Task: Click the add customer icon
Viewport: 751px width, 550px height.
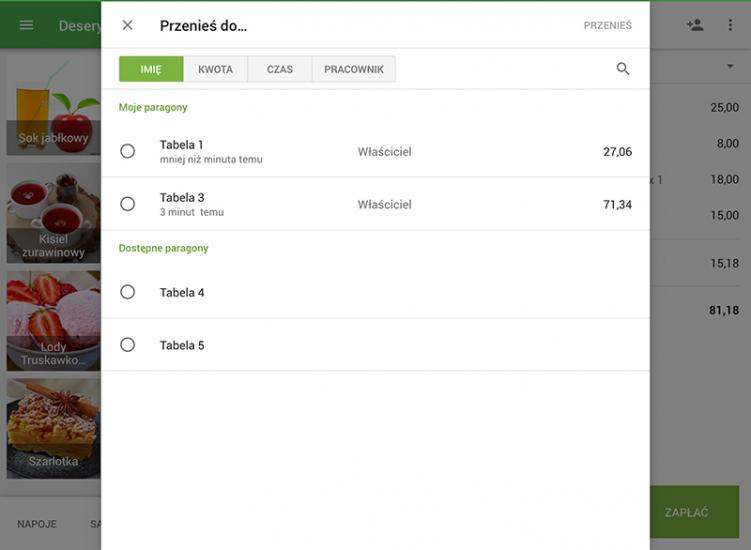Action: click(x=695, y=25)
